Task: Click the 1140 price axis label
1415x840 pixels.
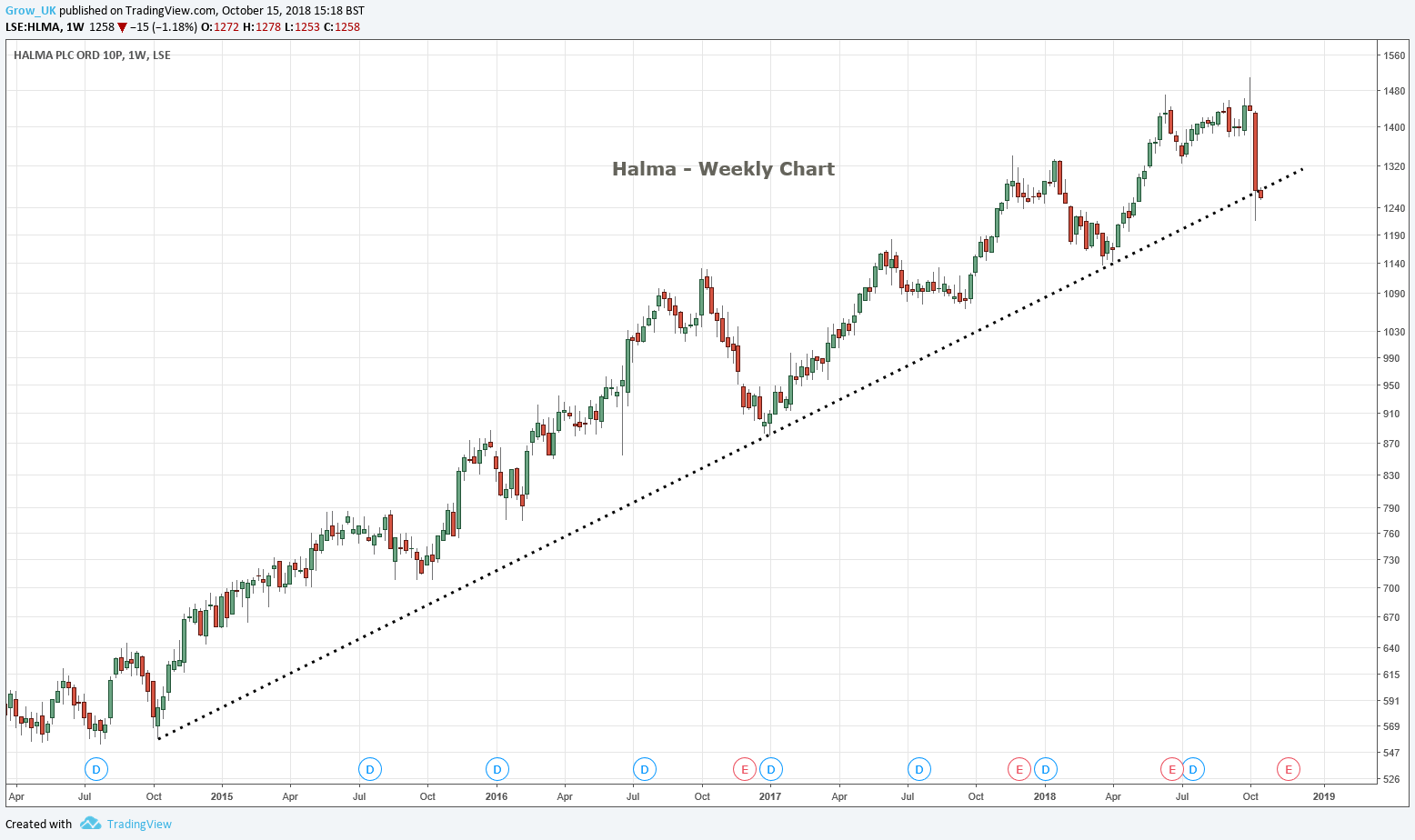Action: point(1394,264)
